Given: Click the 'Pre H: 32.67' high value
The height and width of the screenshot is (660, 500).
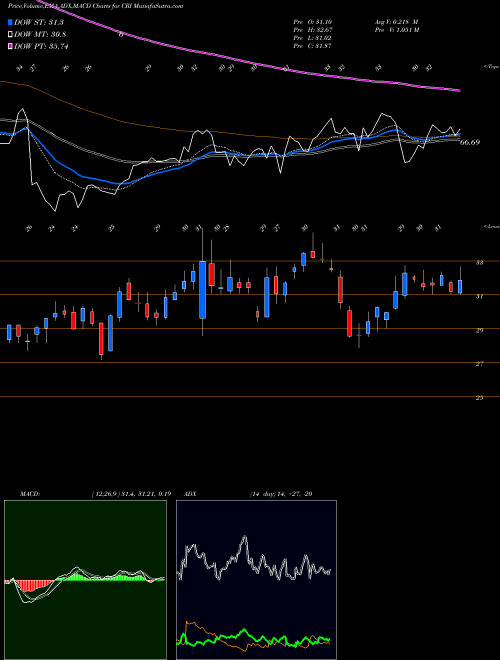Looking at the screenshot, I should point(312,30).
